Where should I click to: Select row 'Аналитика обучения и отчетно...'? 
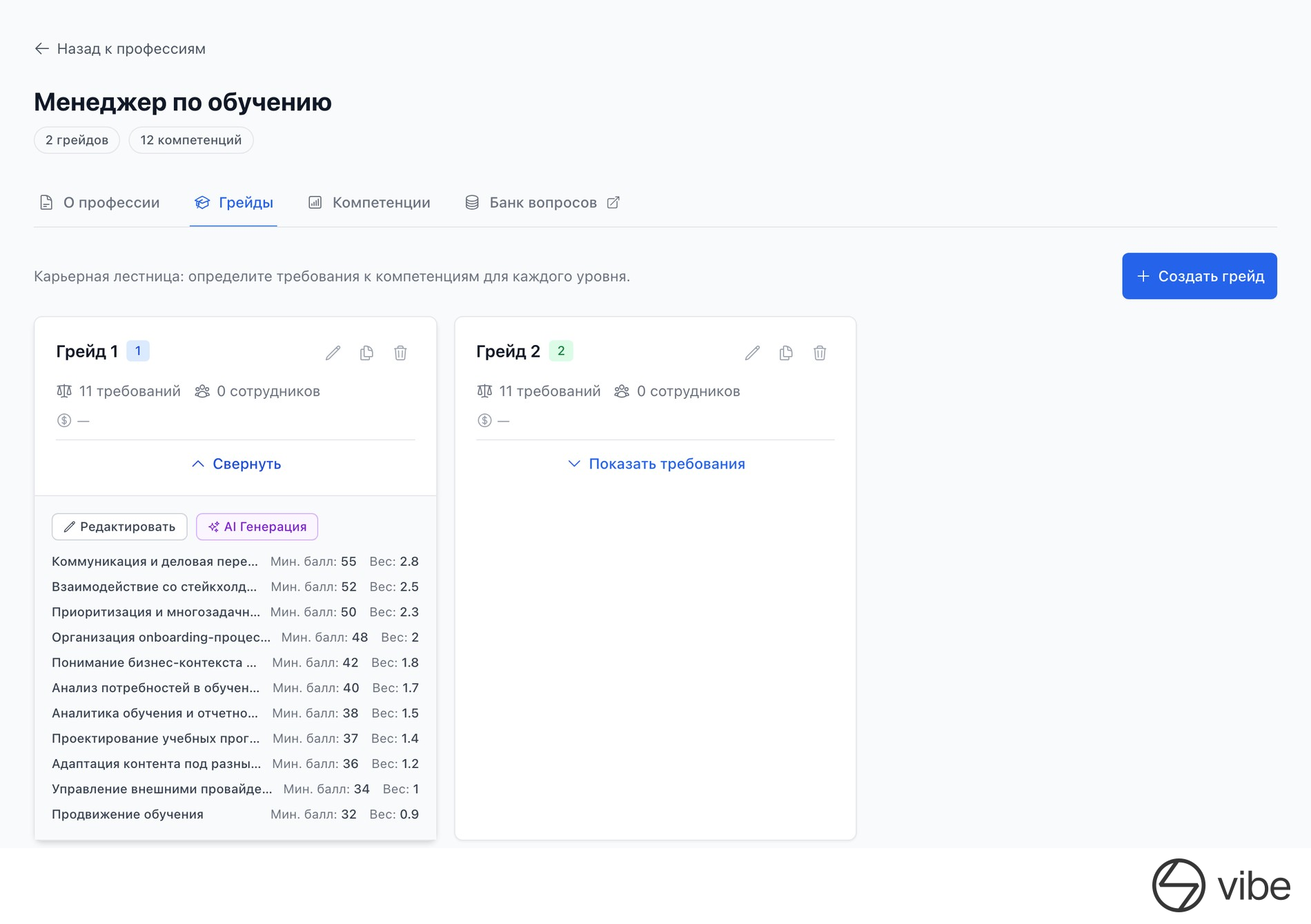pos(235,714)
